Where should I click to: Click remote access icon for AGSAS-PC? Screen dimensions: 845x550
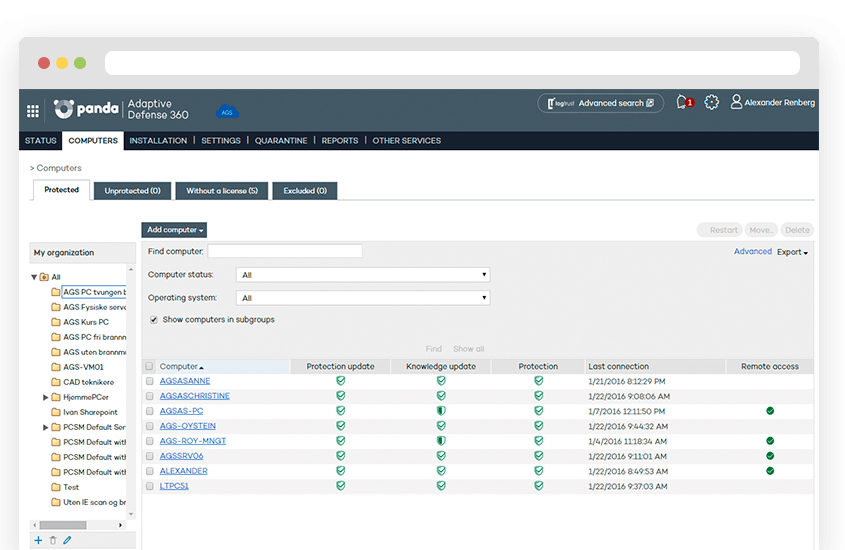(770, 411)
